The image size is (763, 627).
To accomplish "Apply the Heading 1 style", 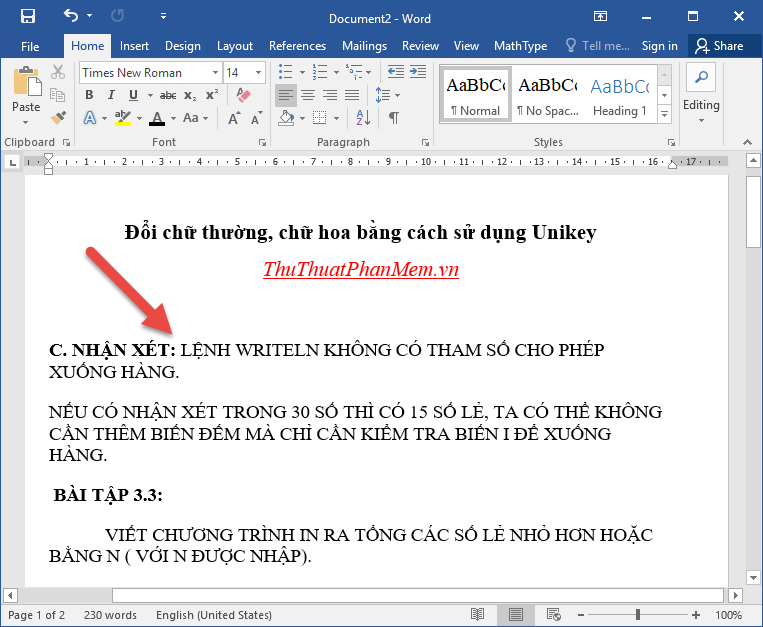I will coord(619,95).
